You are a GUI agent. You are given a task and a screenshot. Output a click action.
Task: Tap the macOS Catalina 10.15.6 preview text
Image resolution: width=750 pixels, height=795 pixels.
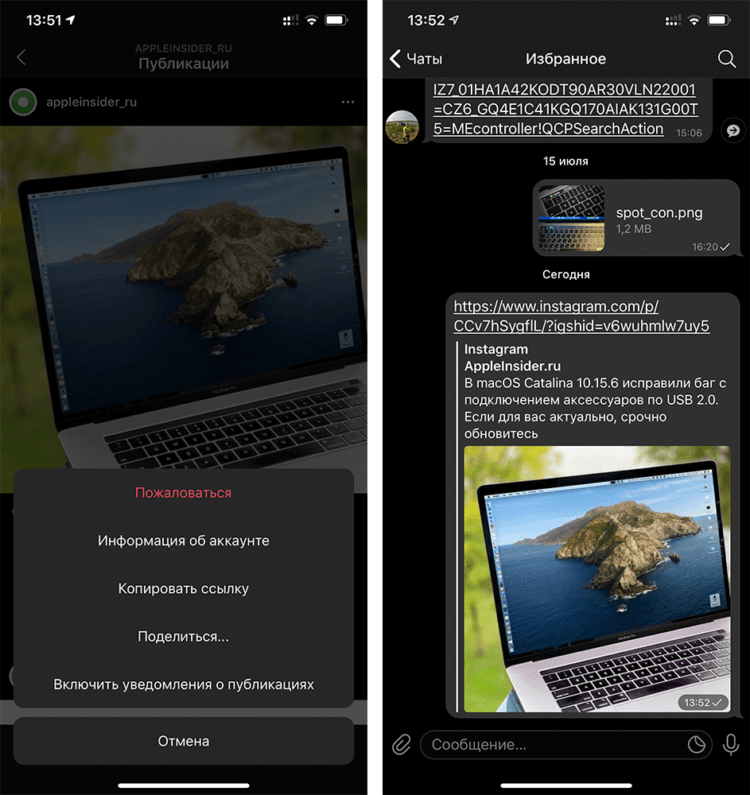pyautogui.click(x=595, y=408)
